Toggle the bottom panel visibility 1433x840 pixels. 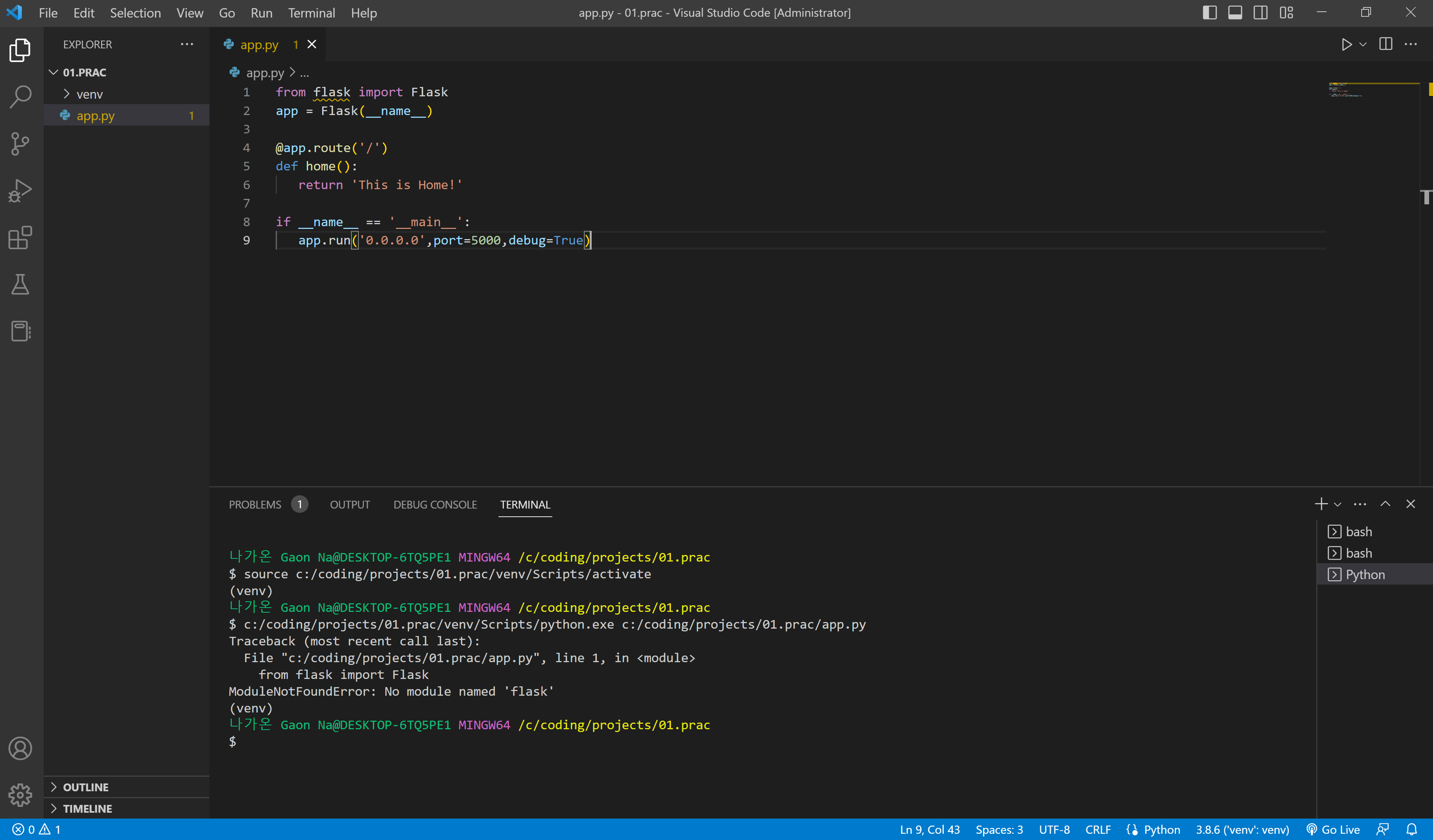pos(1235,12)
